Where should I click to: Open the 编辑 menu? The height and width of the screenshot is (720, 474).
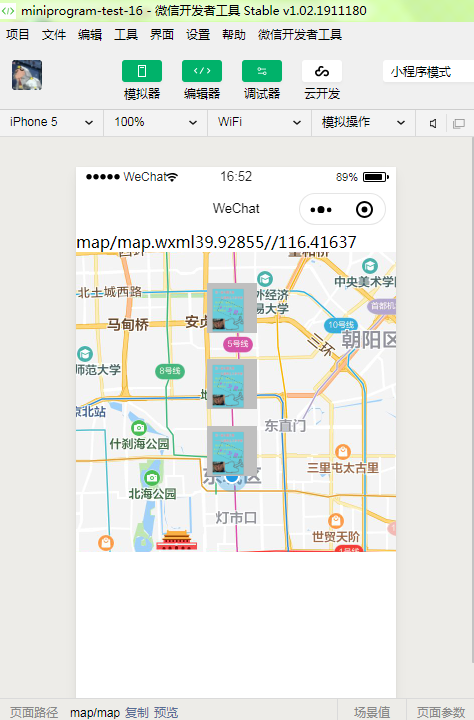pos(90,34)
